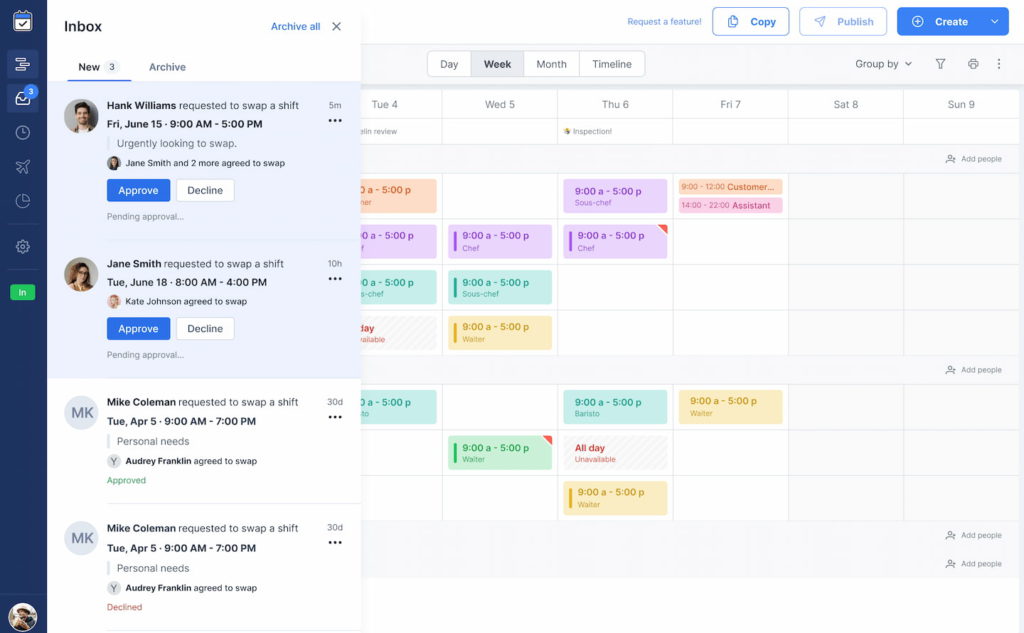Expand the Group by dropdown
1024x633 pixels.
click(883, 64)
